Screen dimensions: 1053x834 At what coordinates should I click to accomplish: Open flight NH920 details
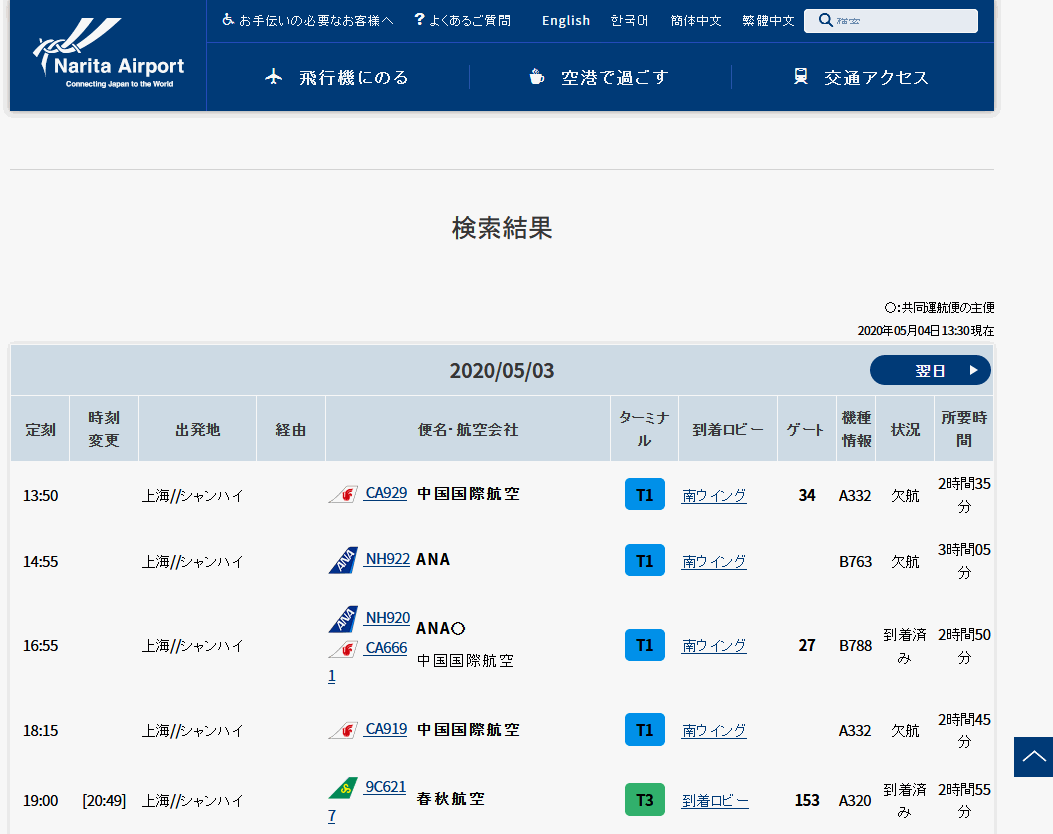tap(387, 618)
